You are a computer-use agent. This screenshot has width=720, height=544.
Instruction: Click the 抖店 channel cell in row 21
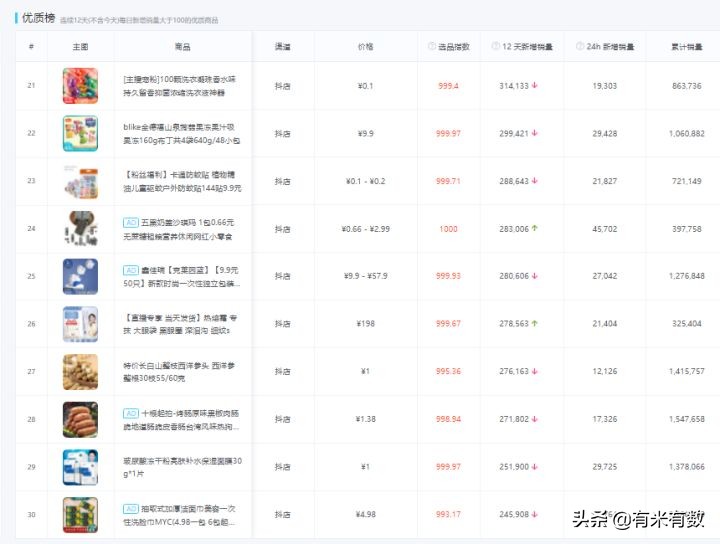pyautogui.click(x=282, y=86)
